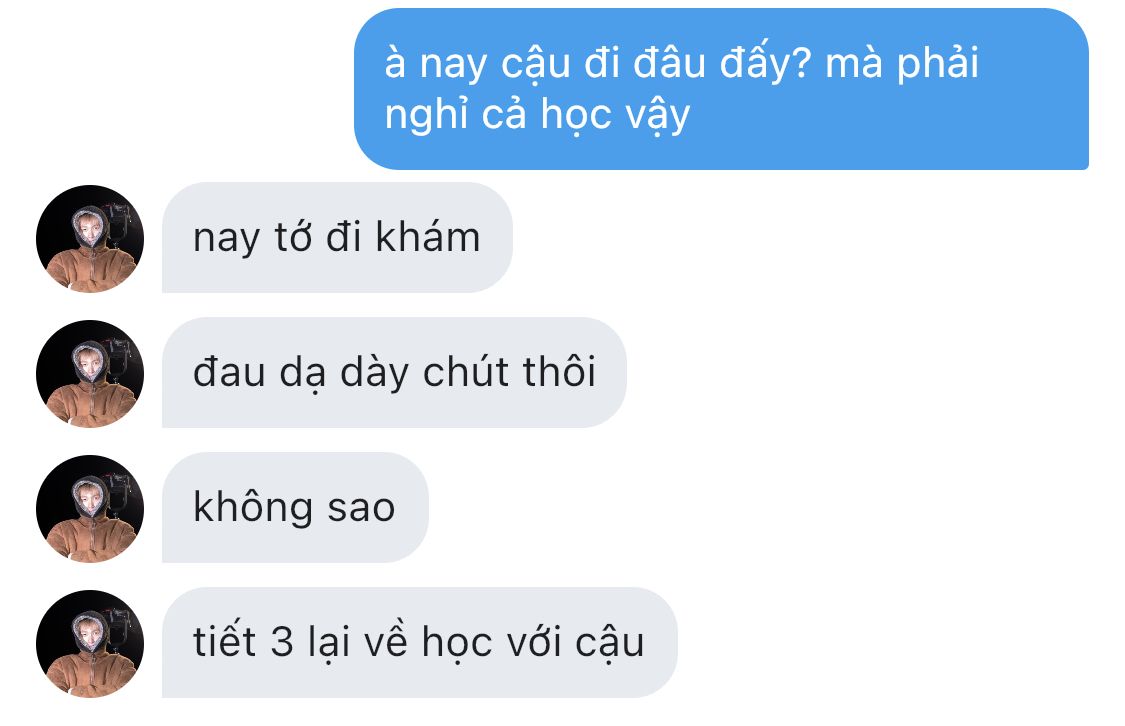Click the number 3 in the last message
This screenshot has width=1125, height=726.
(282, 642)
